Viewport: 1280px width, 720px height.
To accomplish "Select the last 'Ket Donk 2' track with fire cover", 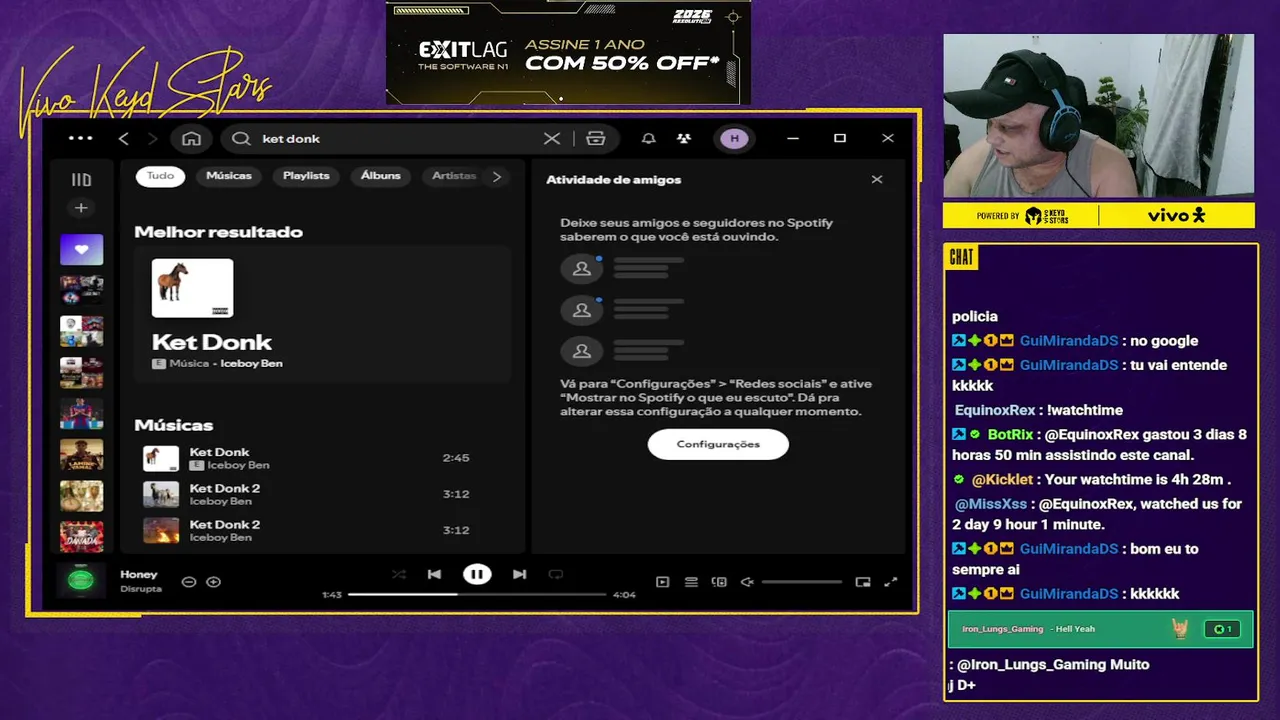I will pyautogui.click(x=322, y=530).
